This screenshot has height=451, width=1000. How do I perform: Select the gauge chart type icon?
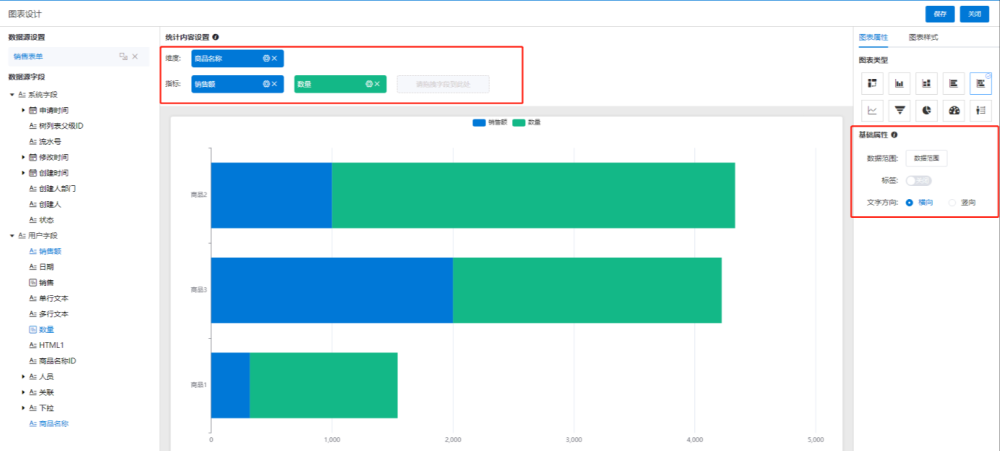click(953, 110)
